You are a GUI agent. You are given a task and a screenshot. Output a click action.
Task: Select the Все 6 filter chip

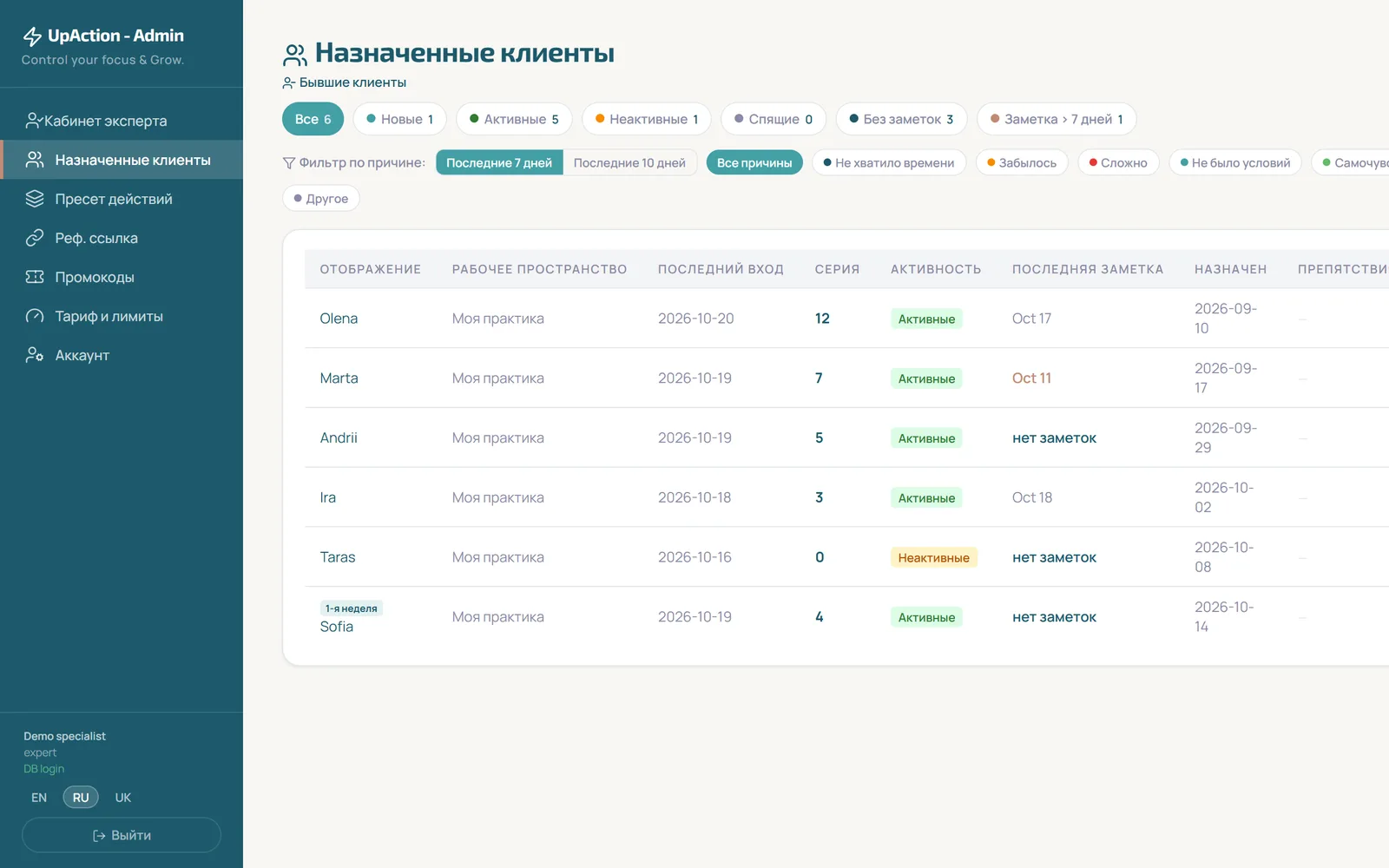313,119
